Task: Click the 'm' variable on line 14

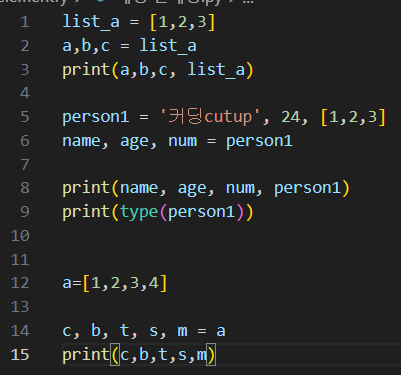Action: coord(182,331)
